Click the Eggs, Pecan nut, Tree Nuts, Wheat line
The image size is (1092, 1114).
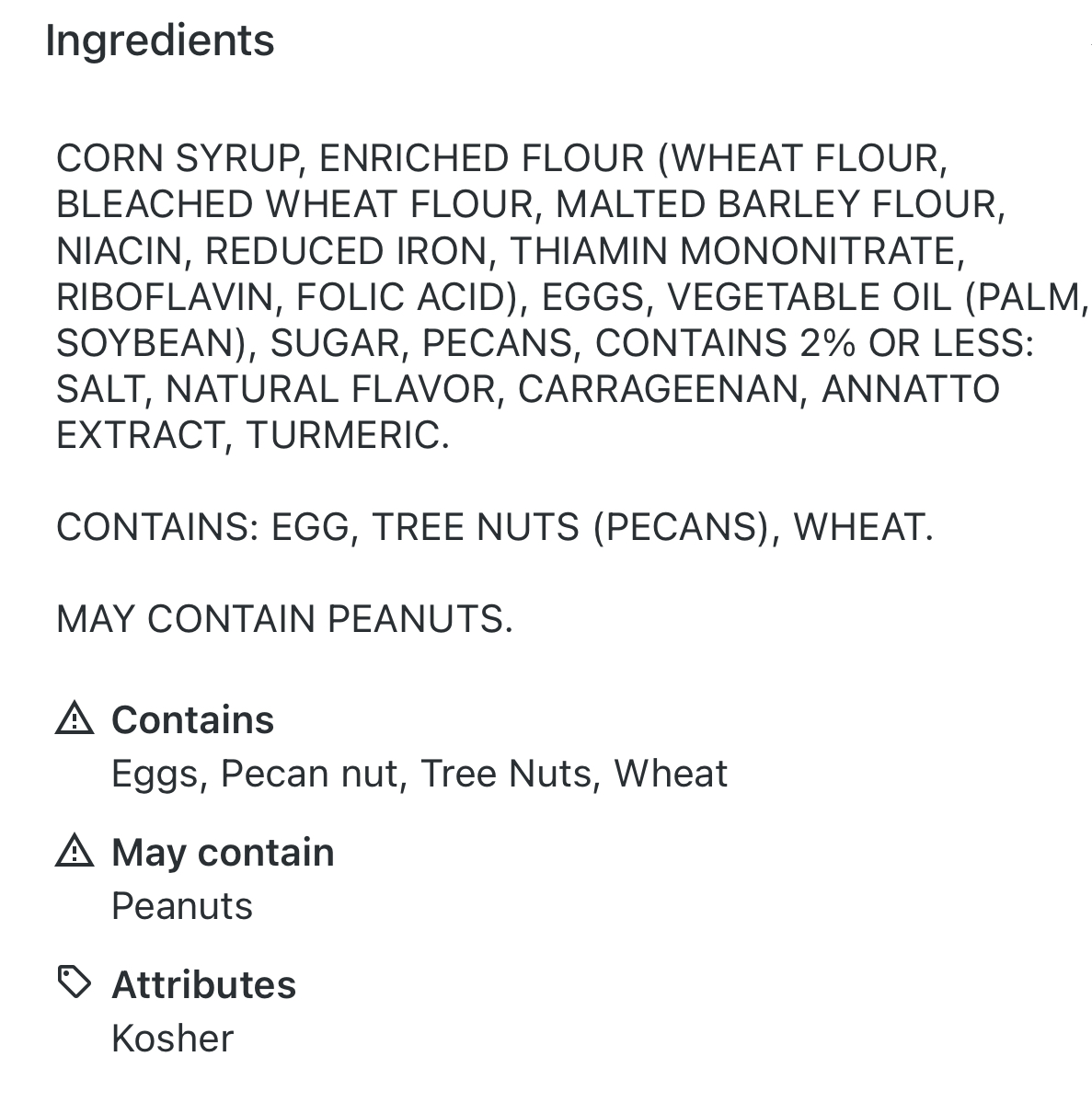tap(419, 774)
